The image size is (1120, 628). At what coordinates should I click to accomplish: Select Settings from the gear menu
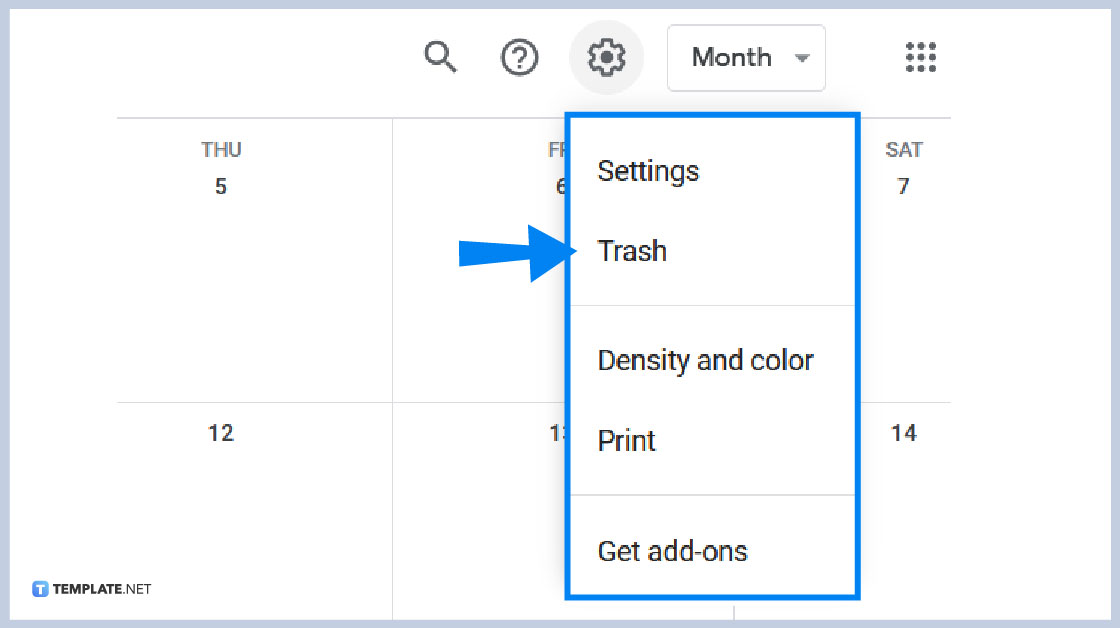tap(648, 171)
